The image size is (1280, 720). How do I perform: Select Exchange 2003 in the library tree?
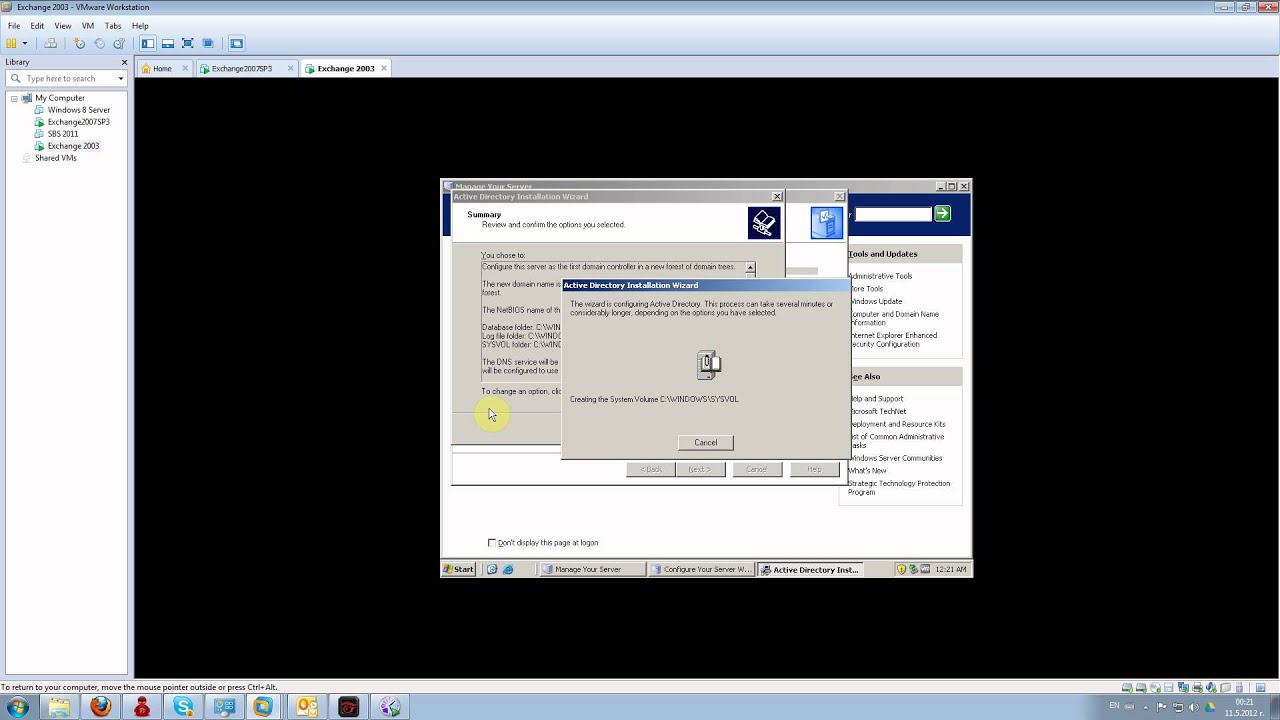pyautogui.click(x=73, y=146)
